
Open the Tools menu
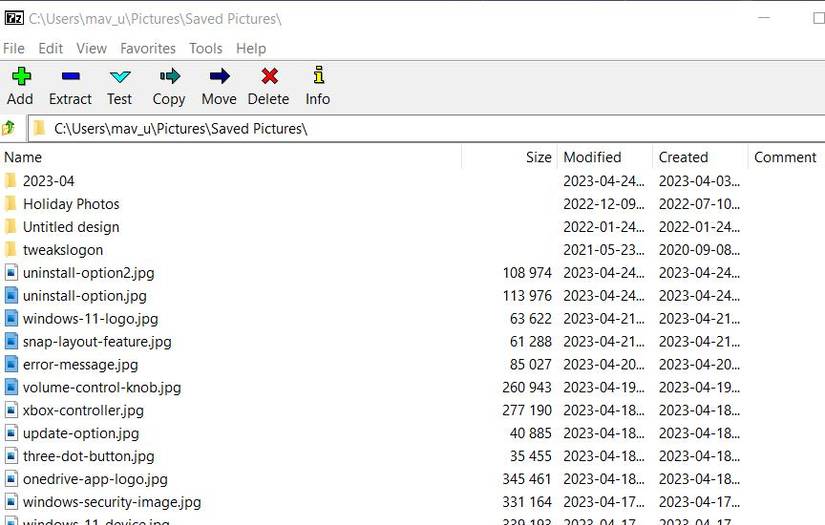206,48
